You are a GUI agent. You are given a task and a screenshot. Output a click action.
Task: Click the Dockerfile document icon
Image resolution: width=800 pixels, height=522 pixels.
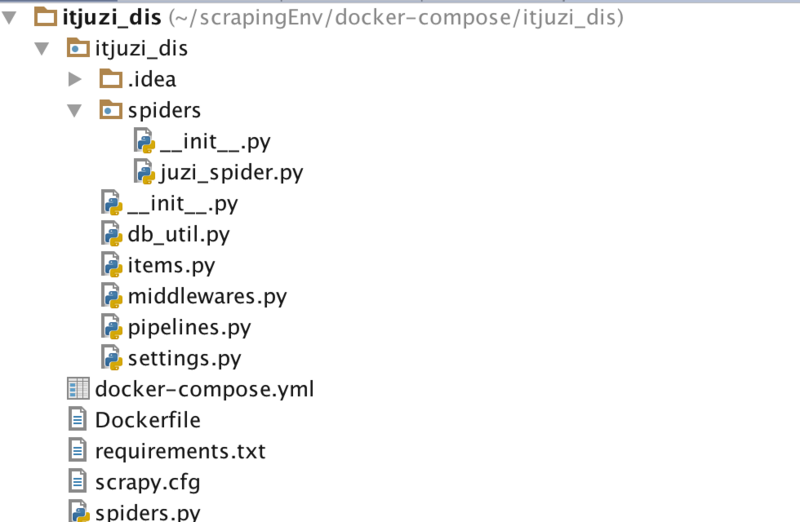coord(78,419)
